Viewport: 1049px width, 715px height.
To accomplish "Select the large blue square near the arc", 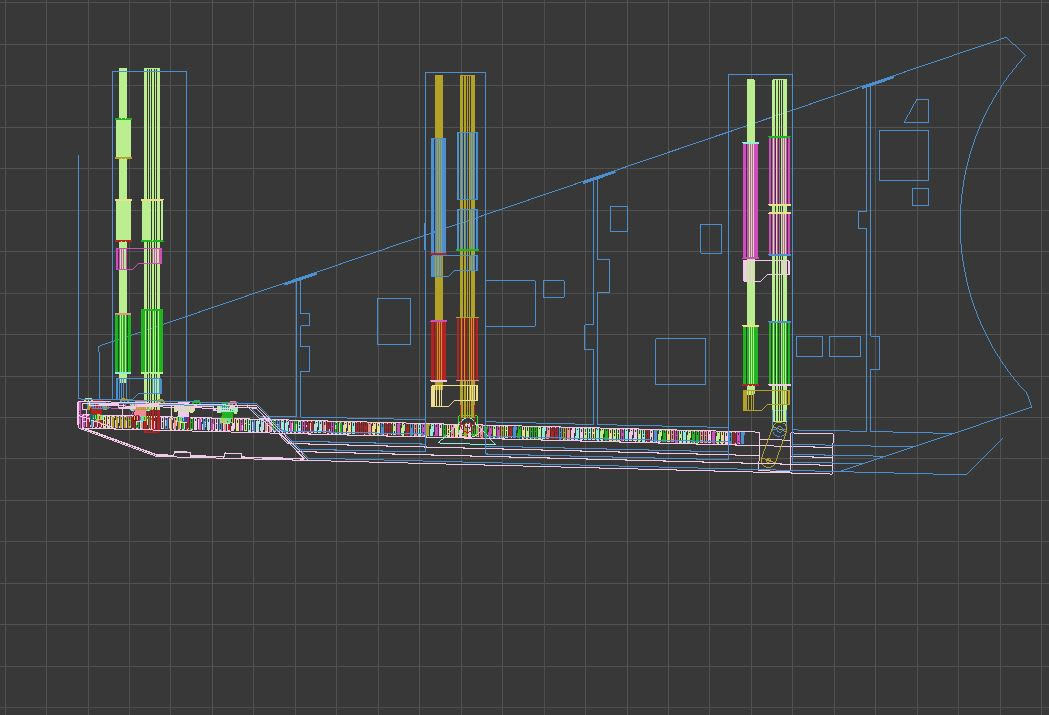I will 903,155.
